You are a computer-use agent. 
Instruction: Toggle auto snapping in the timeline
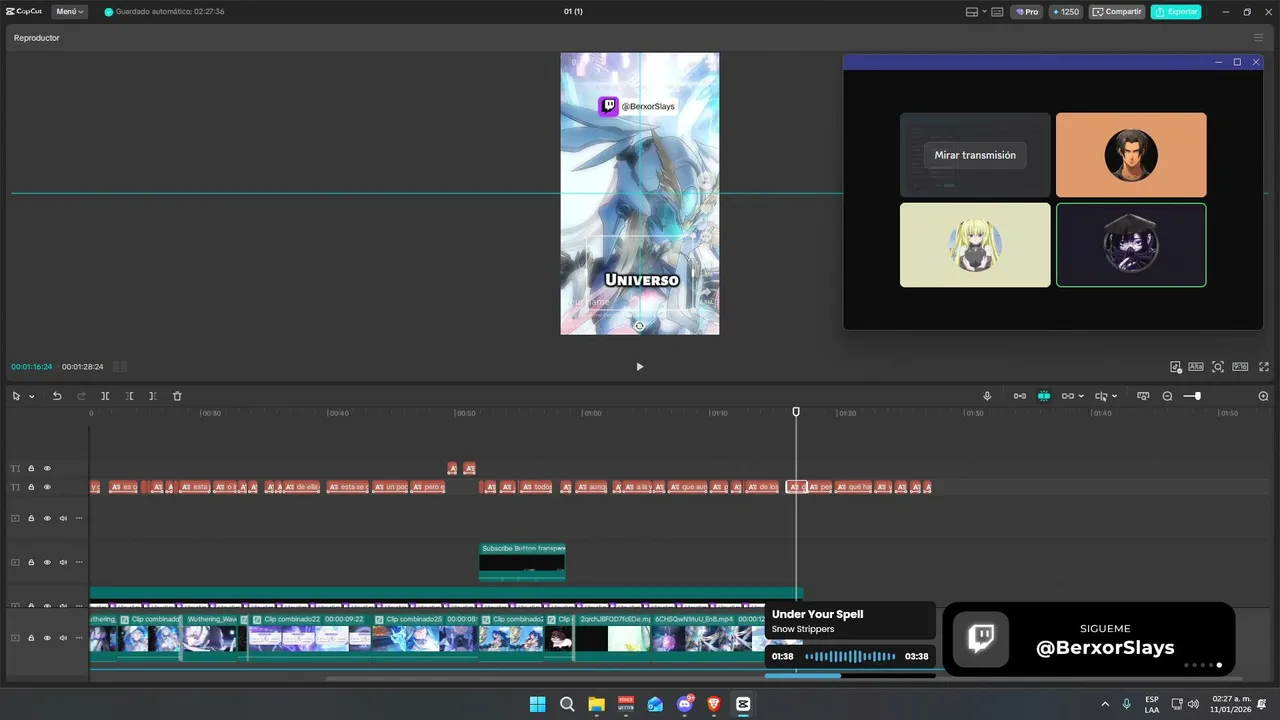click(1043, 396)
